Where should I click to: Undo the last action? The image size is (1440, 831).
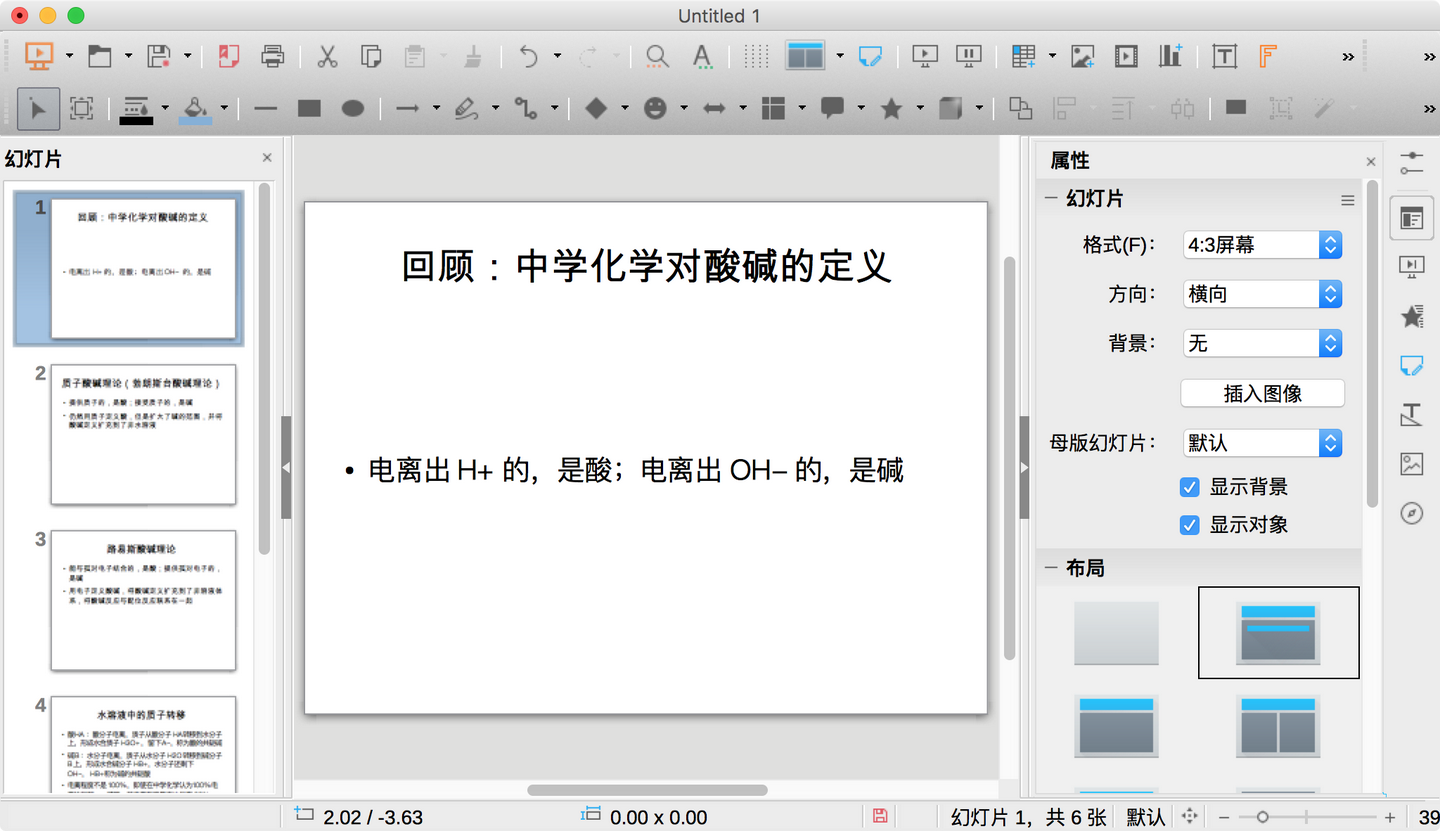tap(528, 56)
